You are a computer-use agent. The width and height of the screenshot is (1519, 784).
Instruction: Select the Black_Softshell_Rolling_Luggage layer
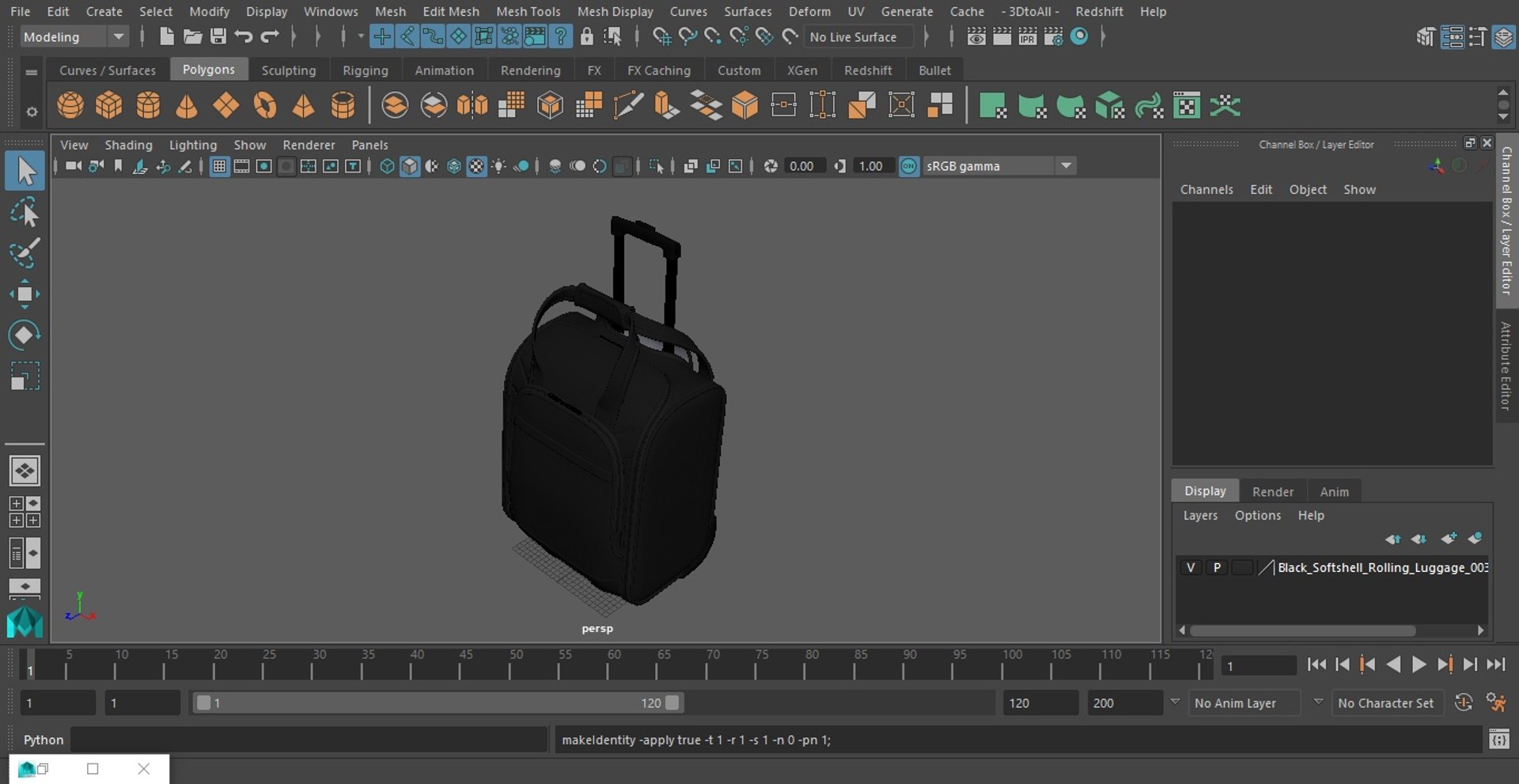1382,567
